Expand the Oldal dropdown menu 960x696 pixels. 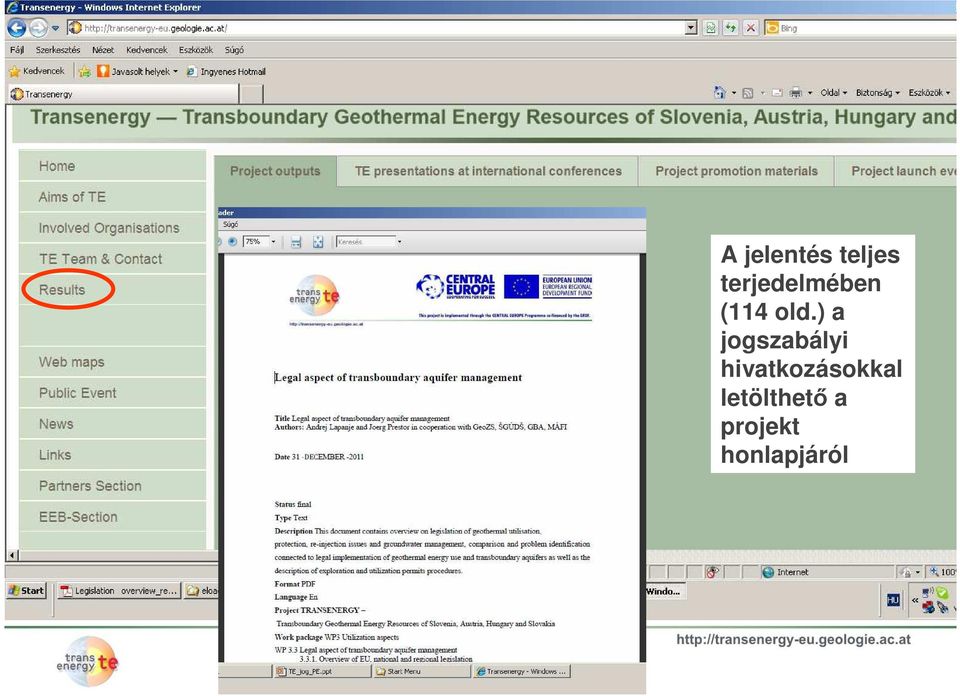pos(833,93)
